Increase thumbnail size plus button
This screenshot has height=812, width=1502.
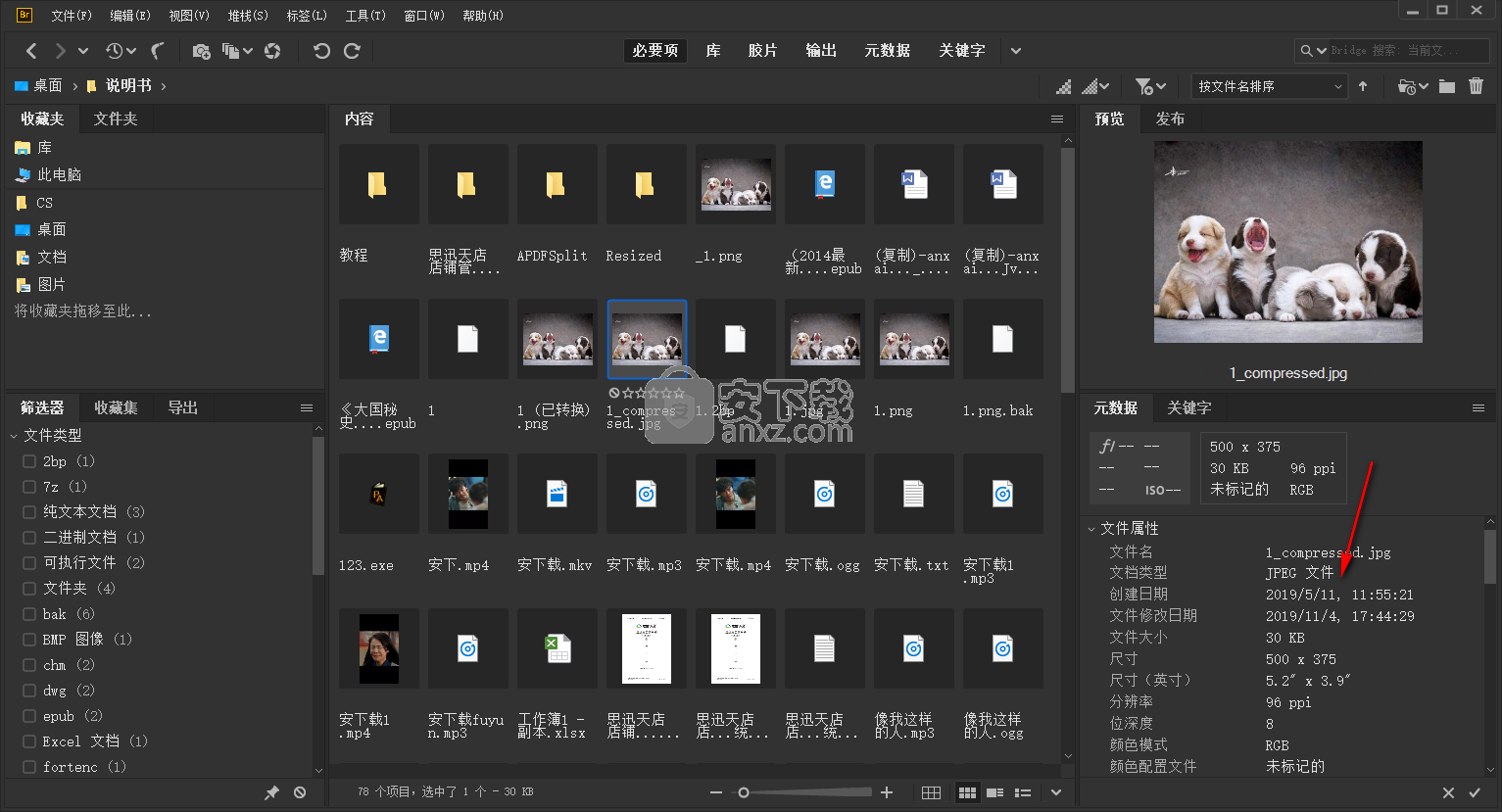tap(887, 792)
